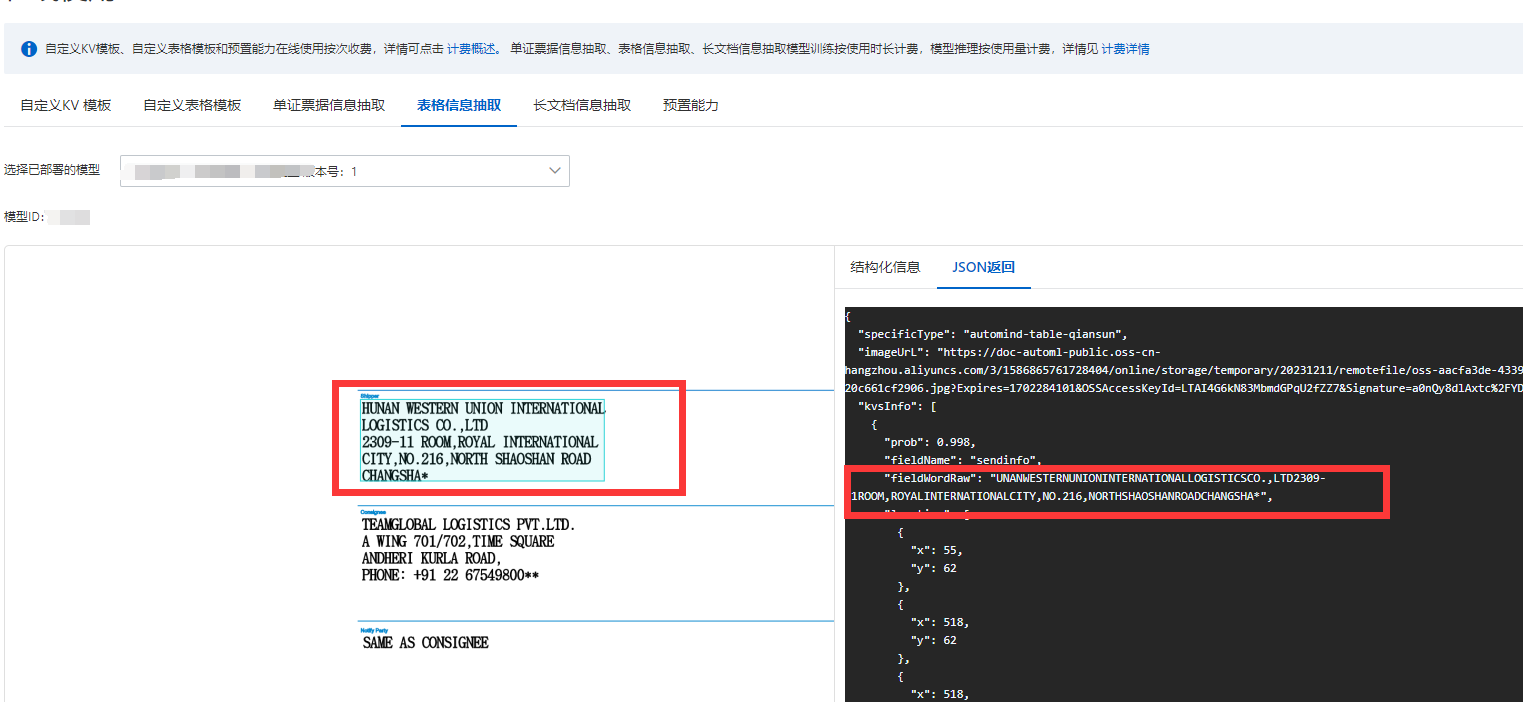The width and height of the screenshot is (1523, 702).
Task: Click the Consignee field label
Action: [x=372, y=511]
